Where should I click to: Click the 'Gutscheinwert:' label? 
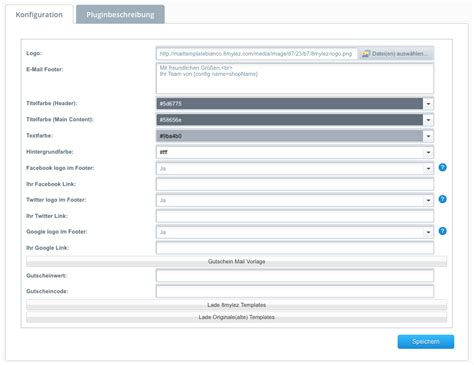(46, 276)
